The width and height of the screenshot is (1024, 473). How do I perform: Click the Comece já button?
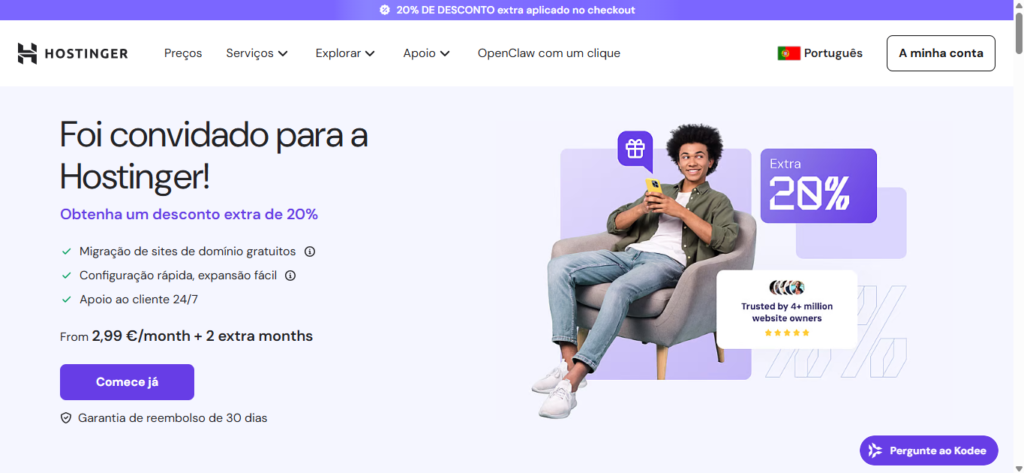tap(127, 382)
